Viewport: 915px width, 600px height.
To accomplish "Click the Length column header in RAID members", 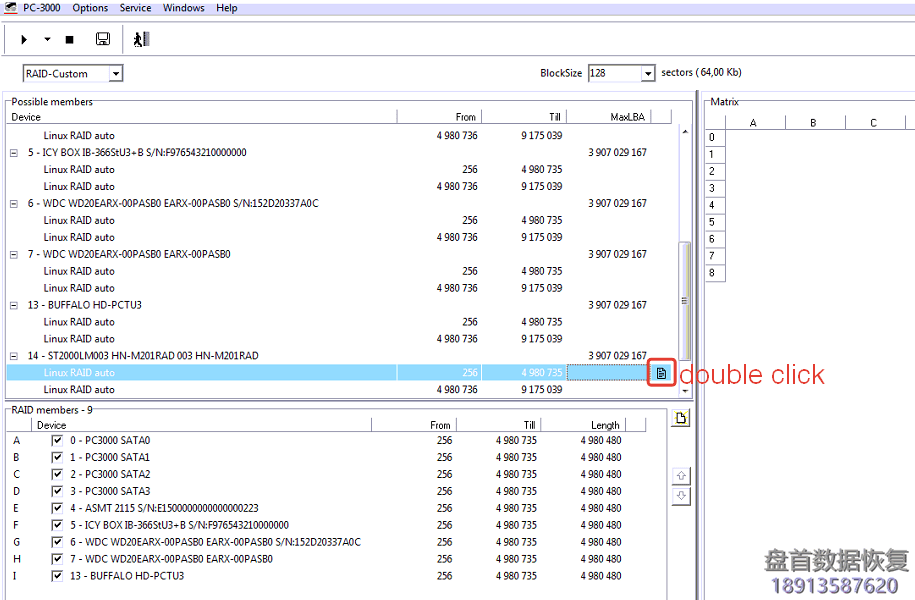I will point(605,425).
